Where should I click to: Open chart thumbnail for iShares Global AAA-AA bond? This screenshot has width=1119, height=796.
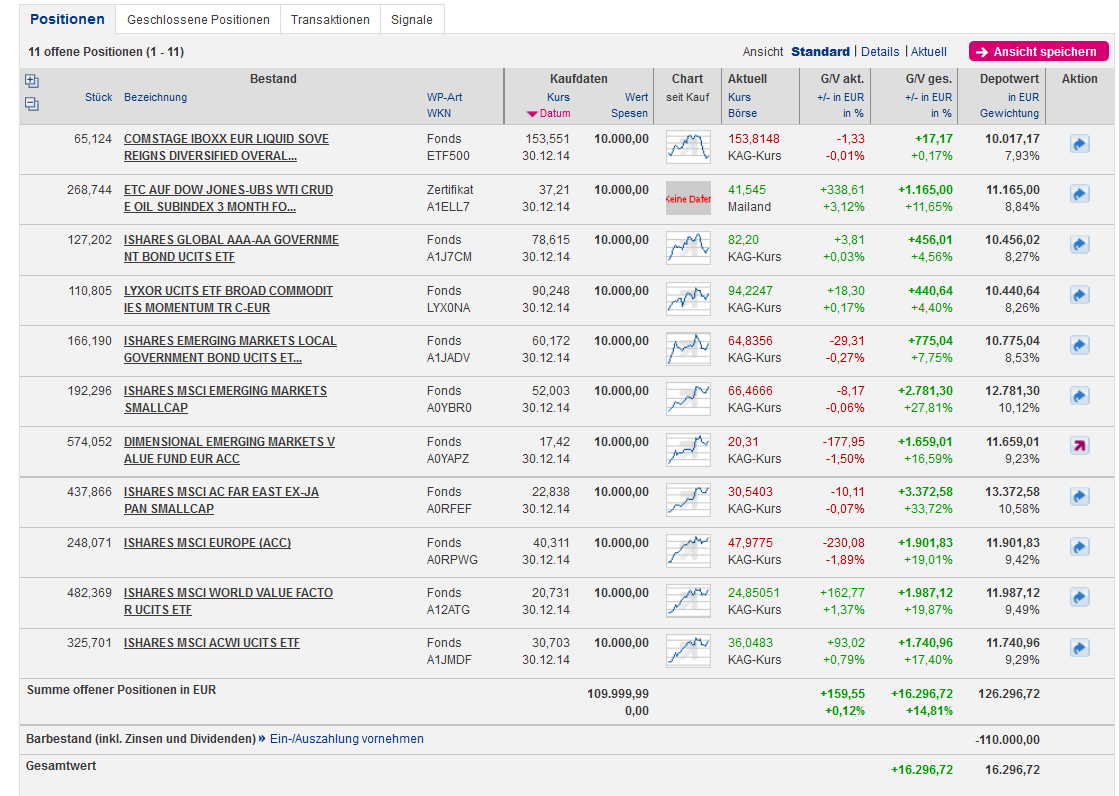click(x=688, y=248)
